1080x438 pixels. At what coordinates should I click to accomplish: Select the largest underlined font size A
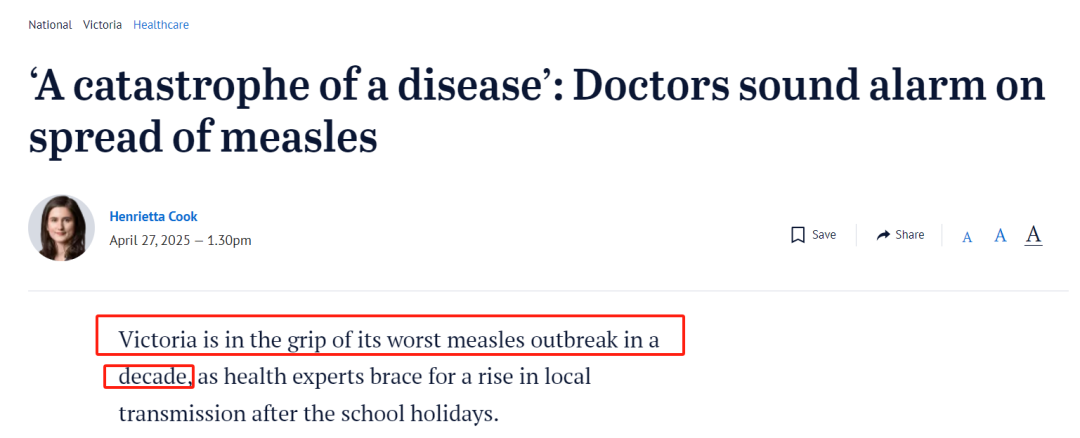coord(1032,235)
